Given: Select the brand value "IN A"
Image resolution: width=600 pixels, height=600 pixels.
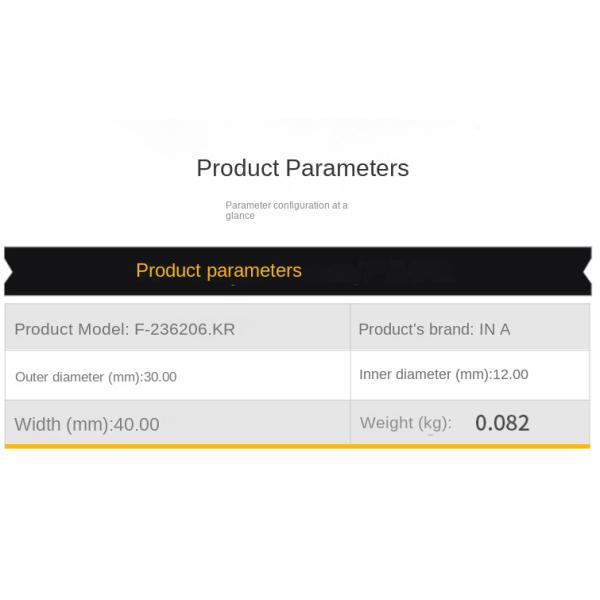Looking at the screenshot, I should [494, 329].
